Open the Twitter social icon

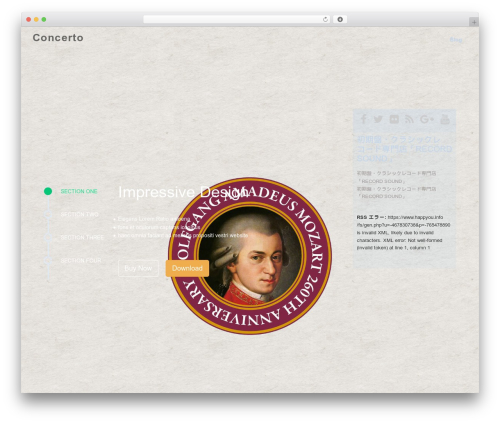coord(378,119)
